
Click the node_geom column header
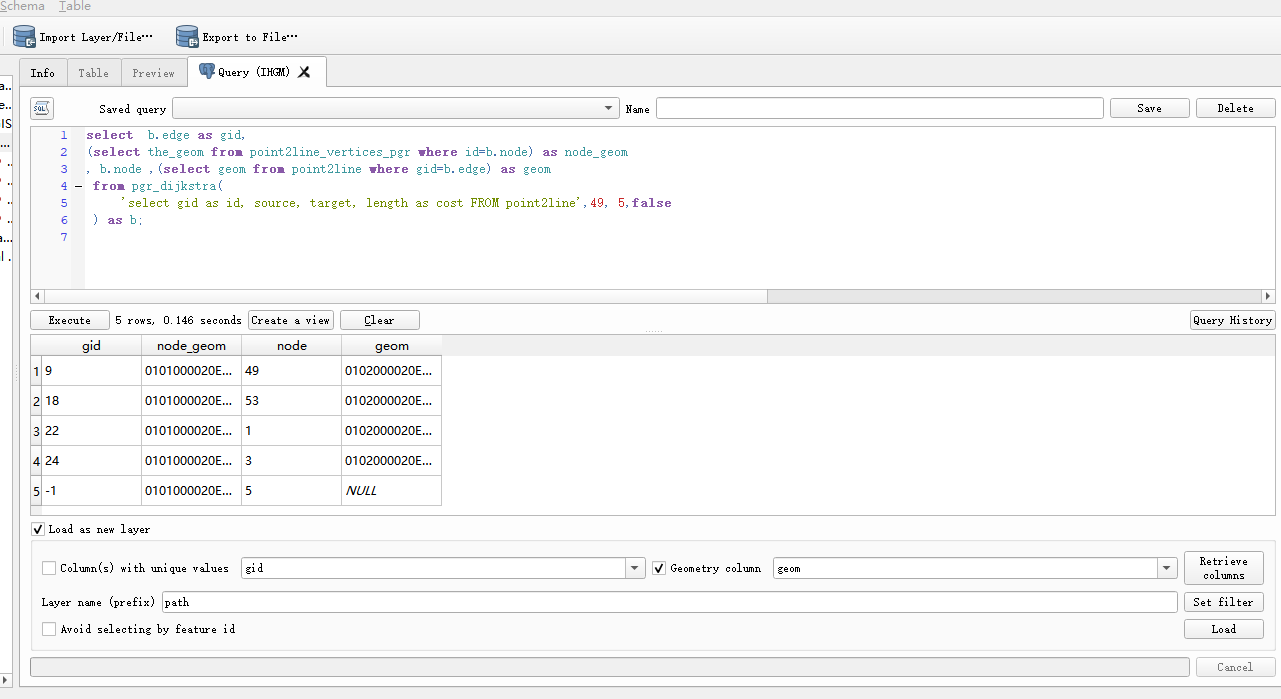pyautogui.click(x=191, y=345)
